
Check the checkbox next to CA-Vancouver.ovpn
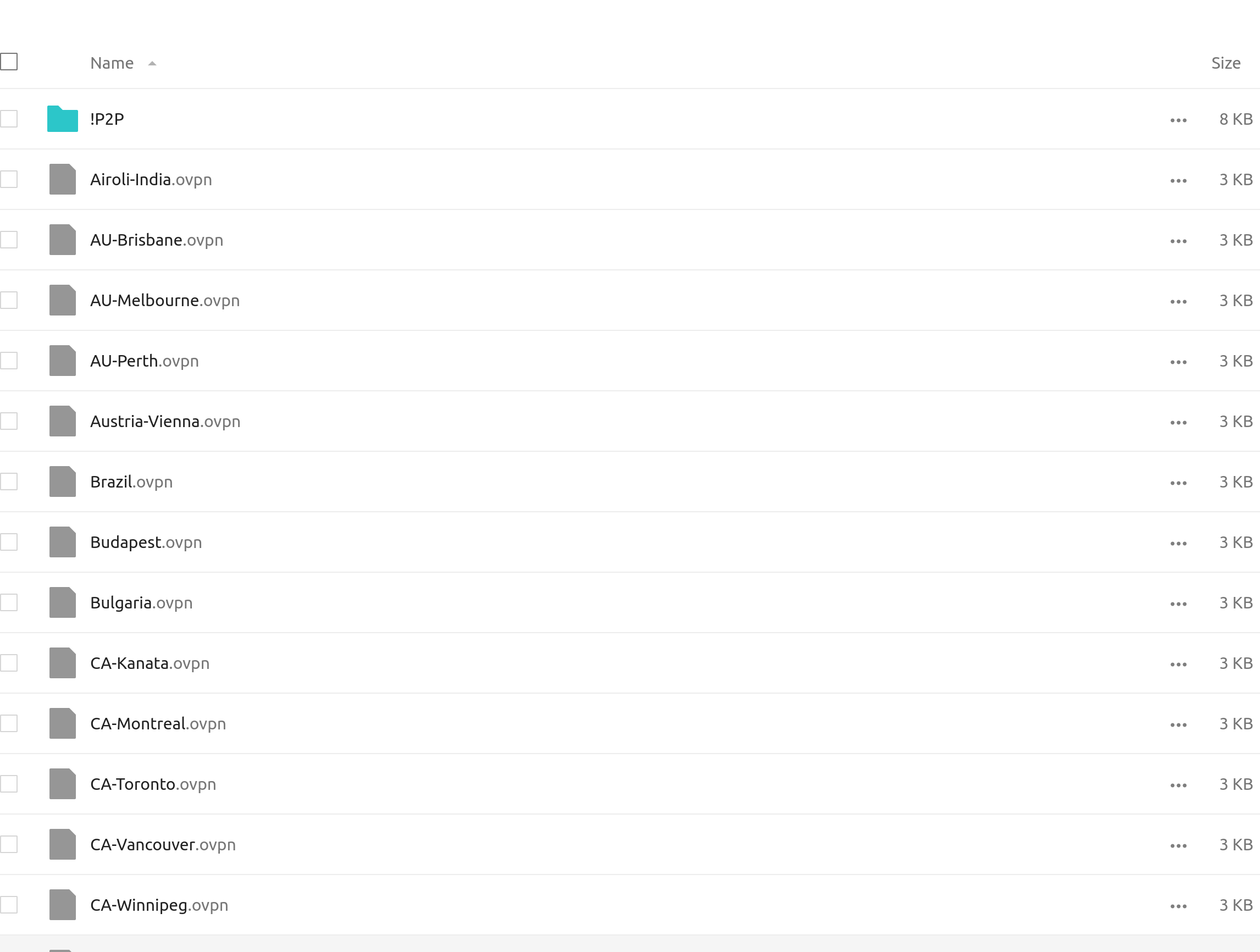click(9, 844)
